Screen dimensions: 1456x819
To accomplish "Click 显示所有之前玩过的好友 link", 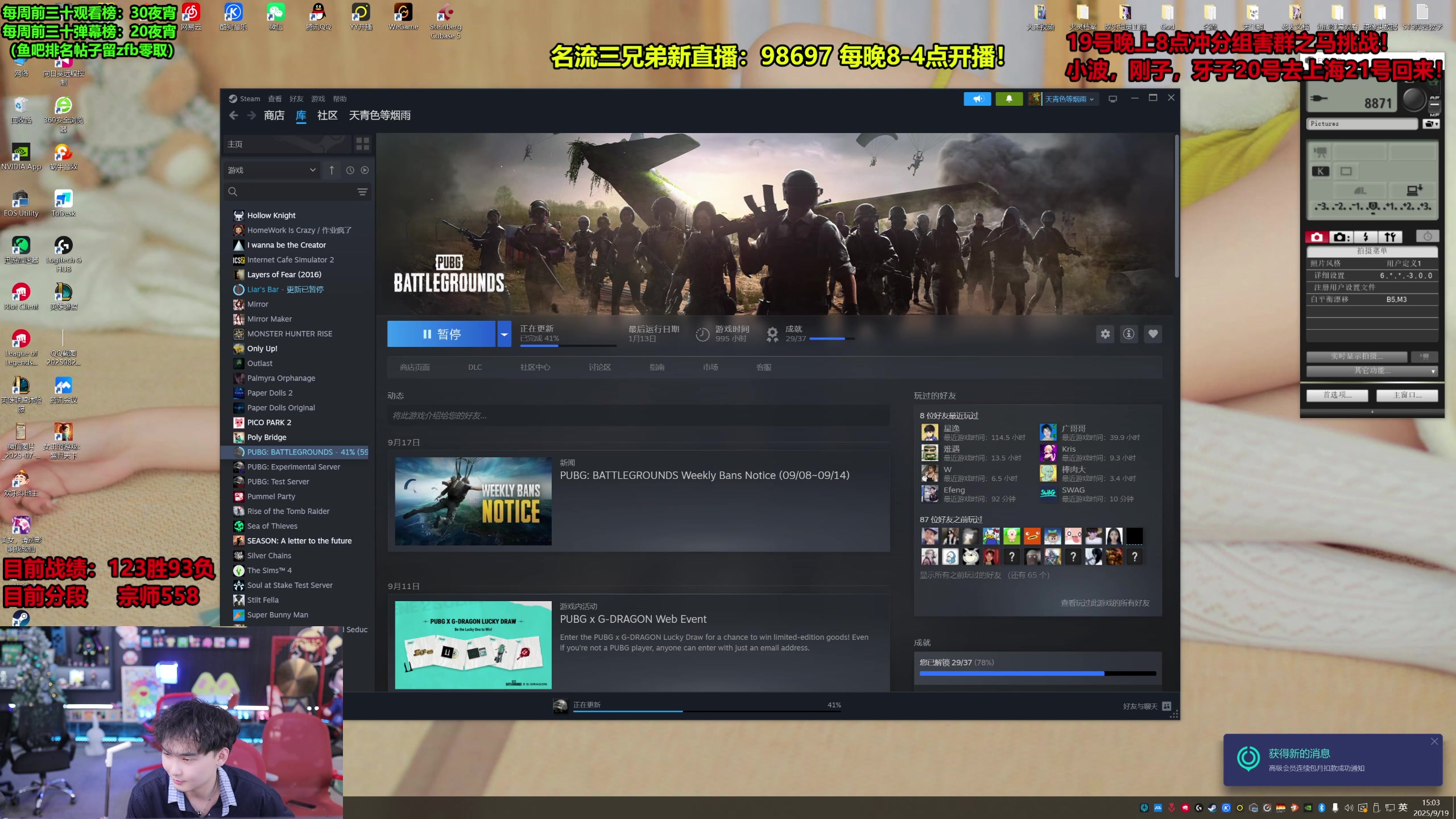I will 985,575.
